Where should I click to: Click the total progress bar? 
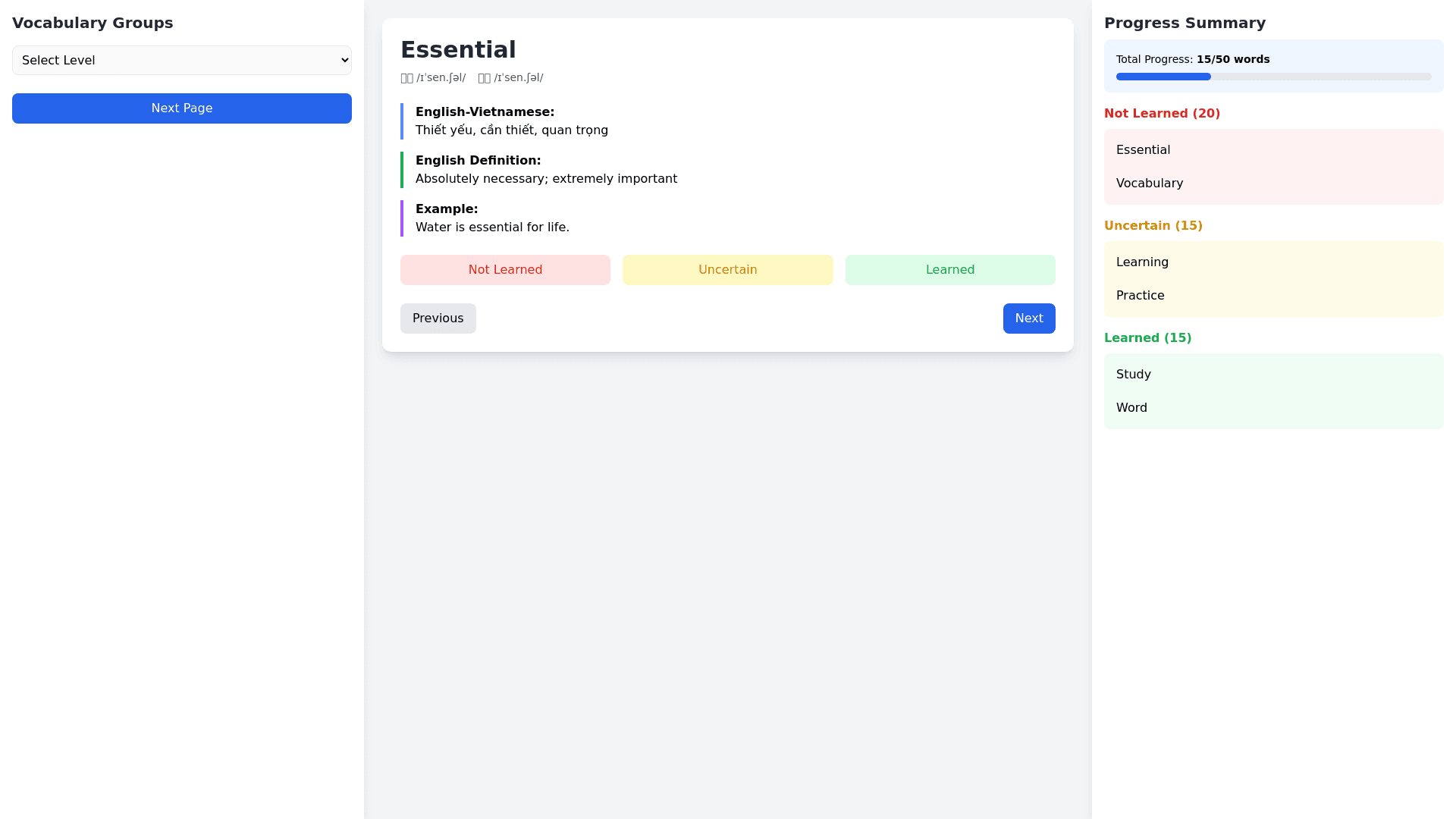click(1272, 76)
